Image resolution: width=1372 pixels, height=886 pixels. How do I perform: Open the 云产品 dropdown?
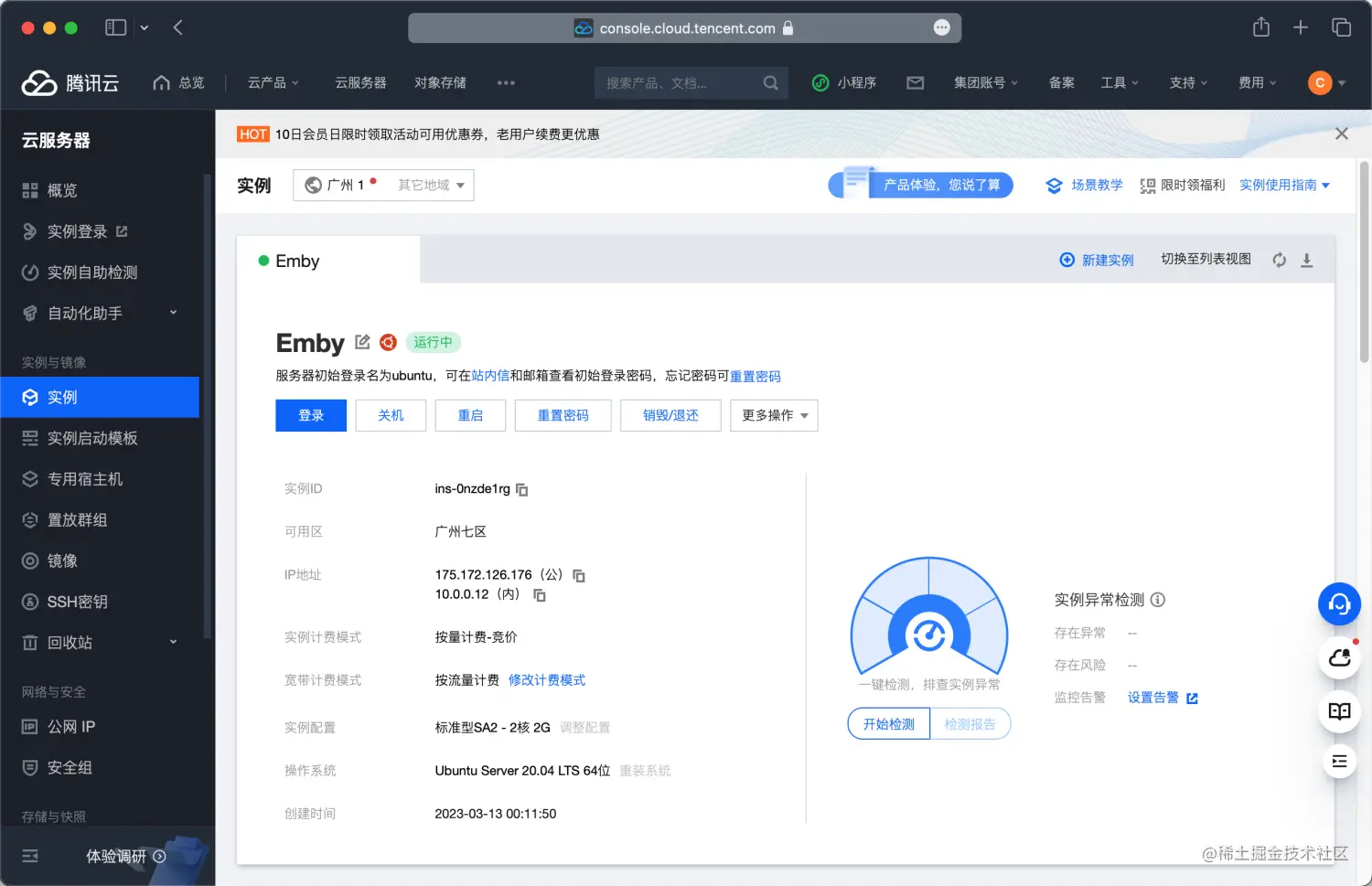click(273, 83)
